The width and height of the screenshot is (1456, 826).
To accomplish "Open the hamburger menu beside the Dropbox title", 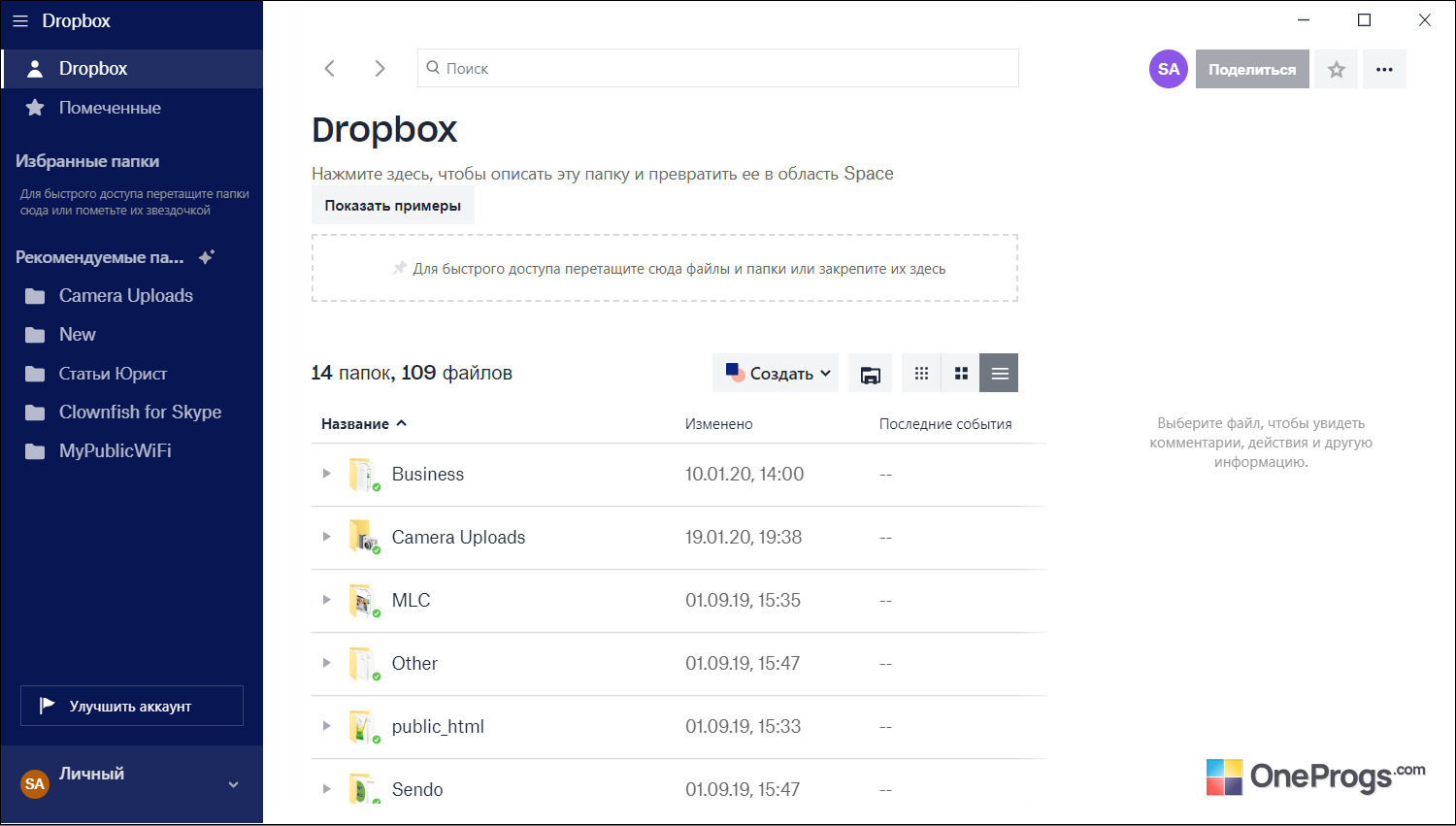I will tap(20, 20).
